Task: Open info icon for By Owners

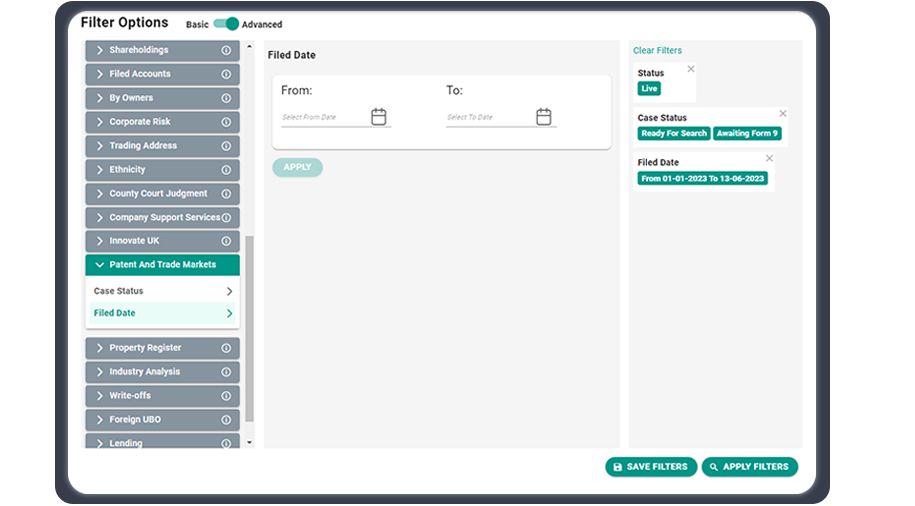Action: 226,98
